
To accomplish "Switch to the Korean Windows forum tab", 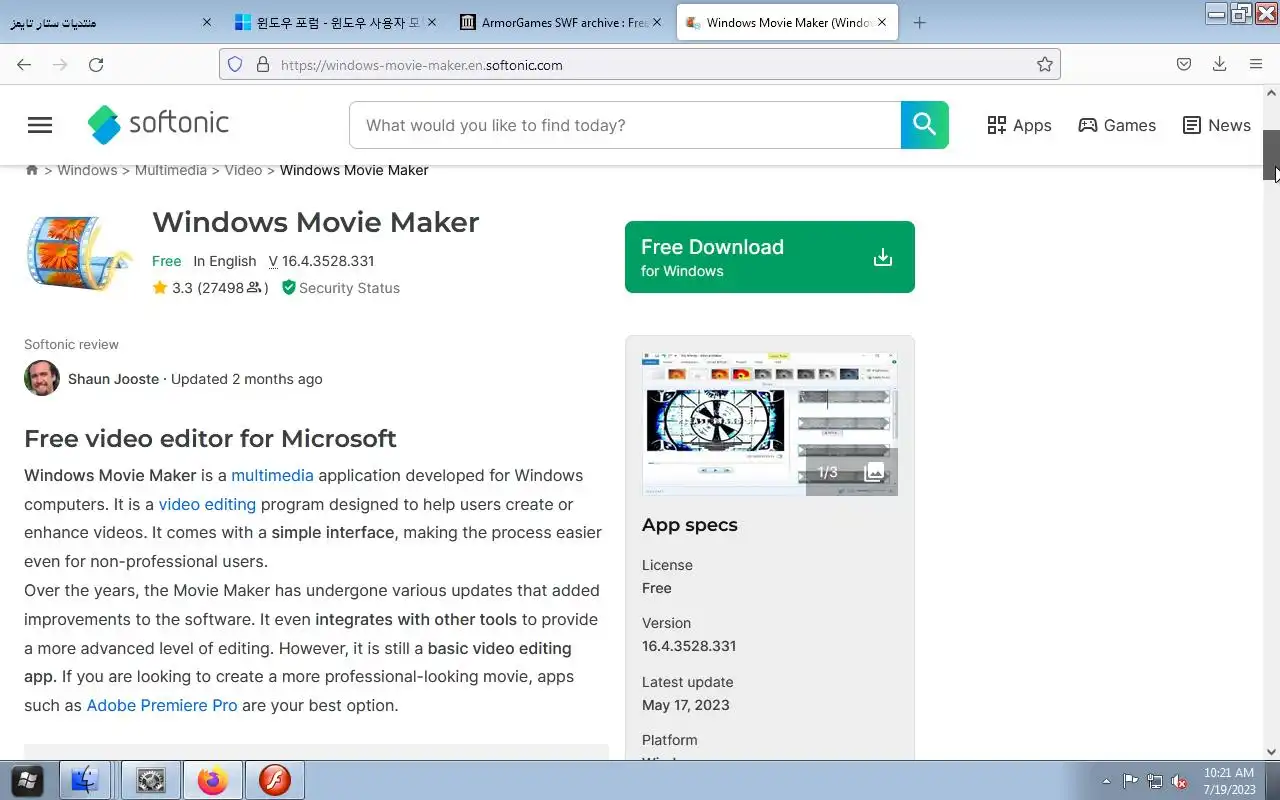I will 335,22.
